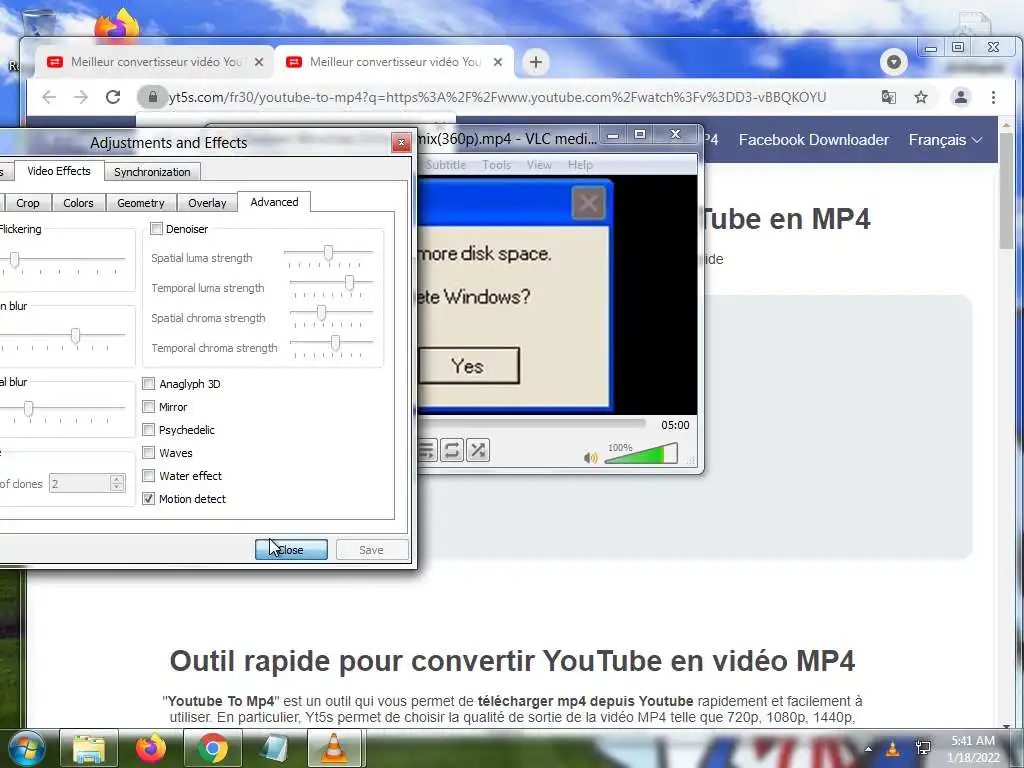
Task: Click the Temporal chroma strength slider
Action: pos(331,343)
